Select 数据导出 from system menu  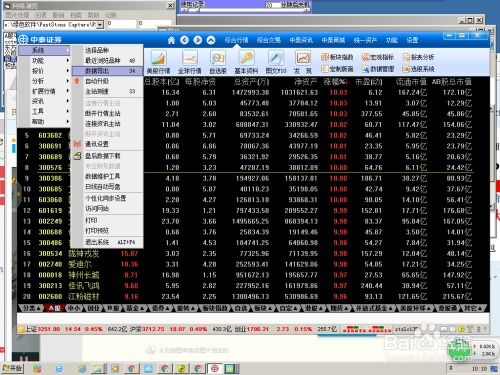point(107,71)
